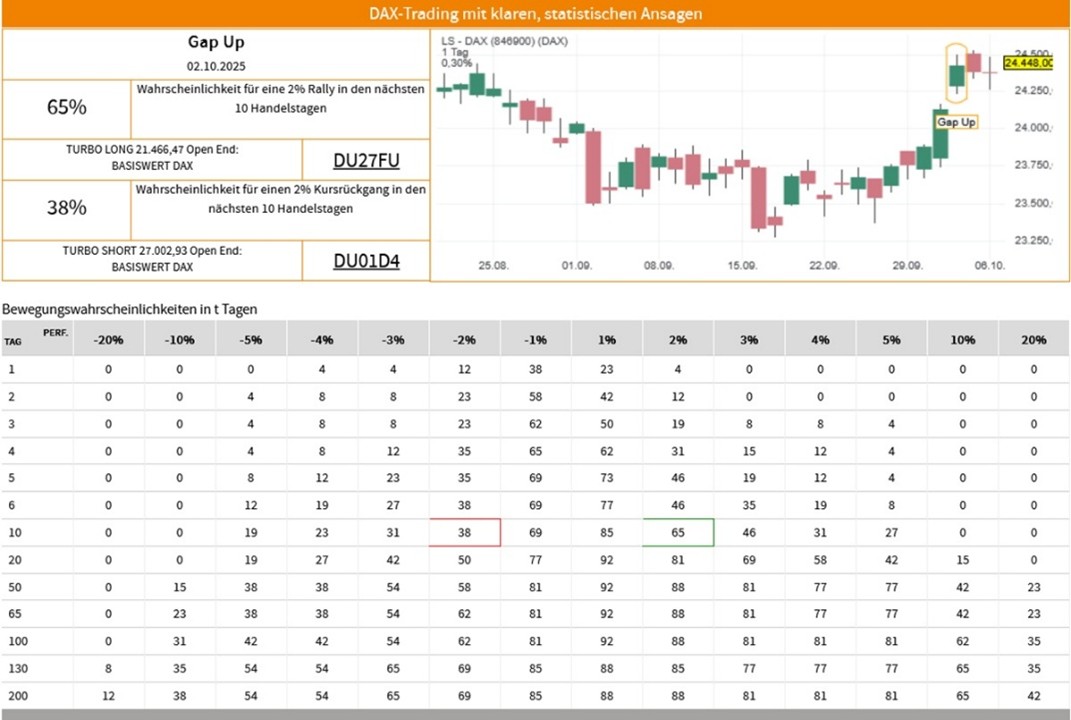The image size is (1071, 720).
Task: Click the green-outlined 65 cell in table
Action: tap(677, 533)
